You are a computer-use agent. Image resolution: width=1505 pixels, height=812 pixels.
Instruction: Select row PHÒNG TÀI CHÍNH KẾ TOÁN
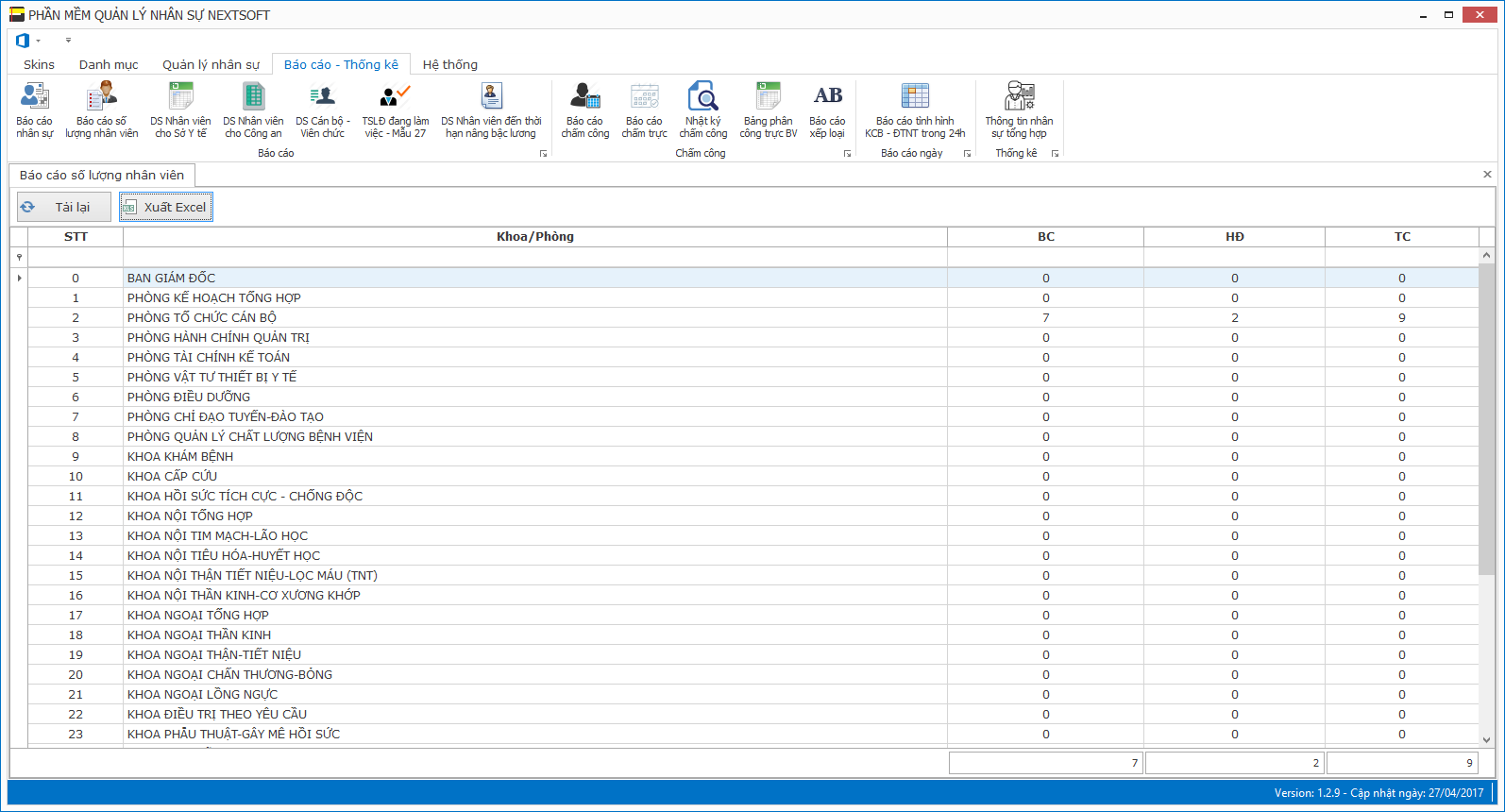pos(753,357)
